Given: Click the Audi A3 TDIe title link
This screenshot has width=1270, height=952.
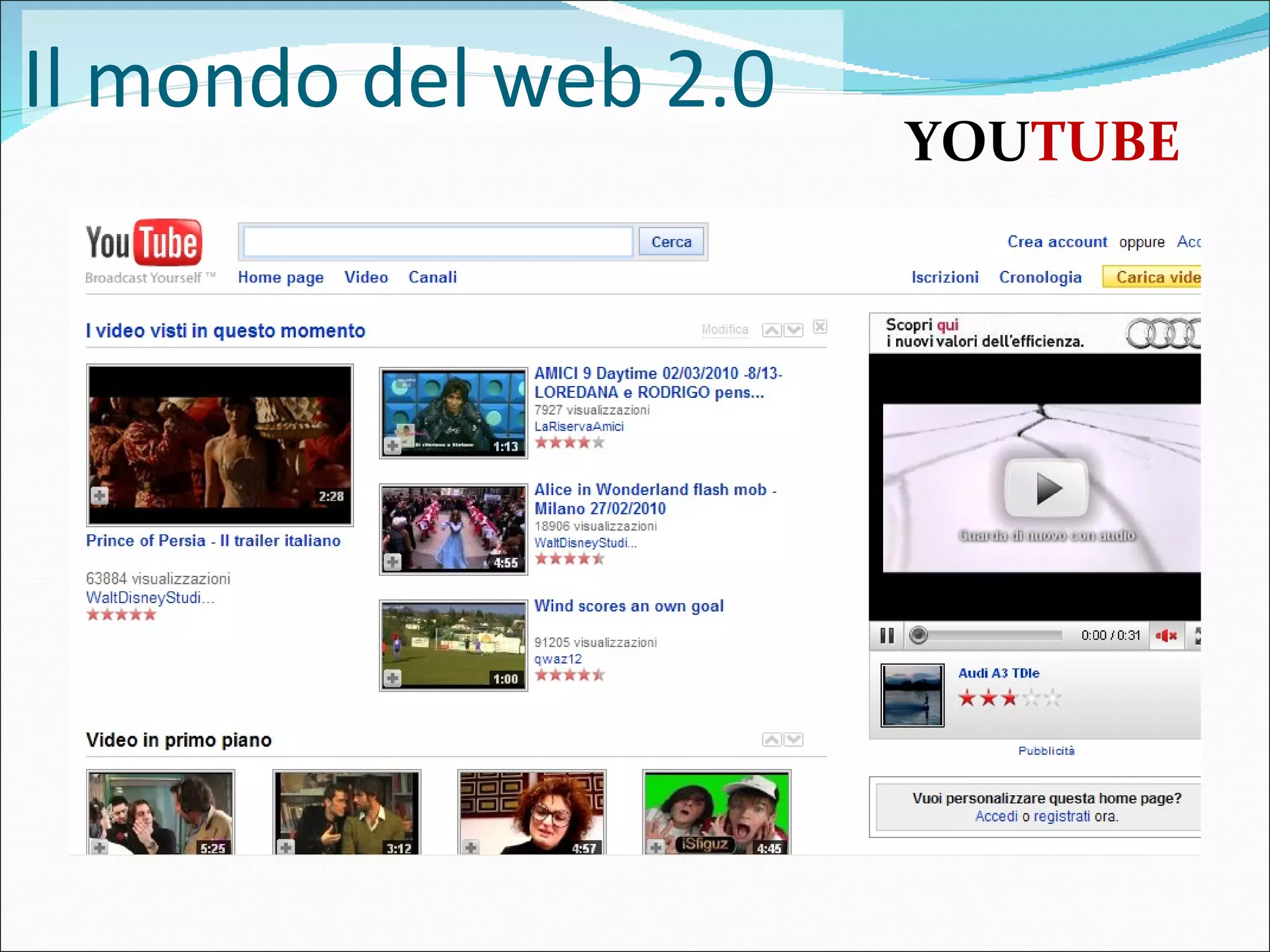Looking at the screenshot, I should (999, 673).
